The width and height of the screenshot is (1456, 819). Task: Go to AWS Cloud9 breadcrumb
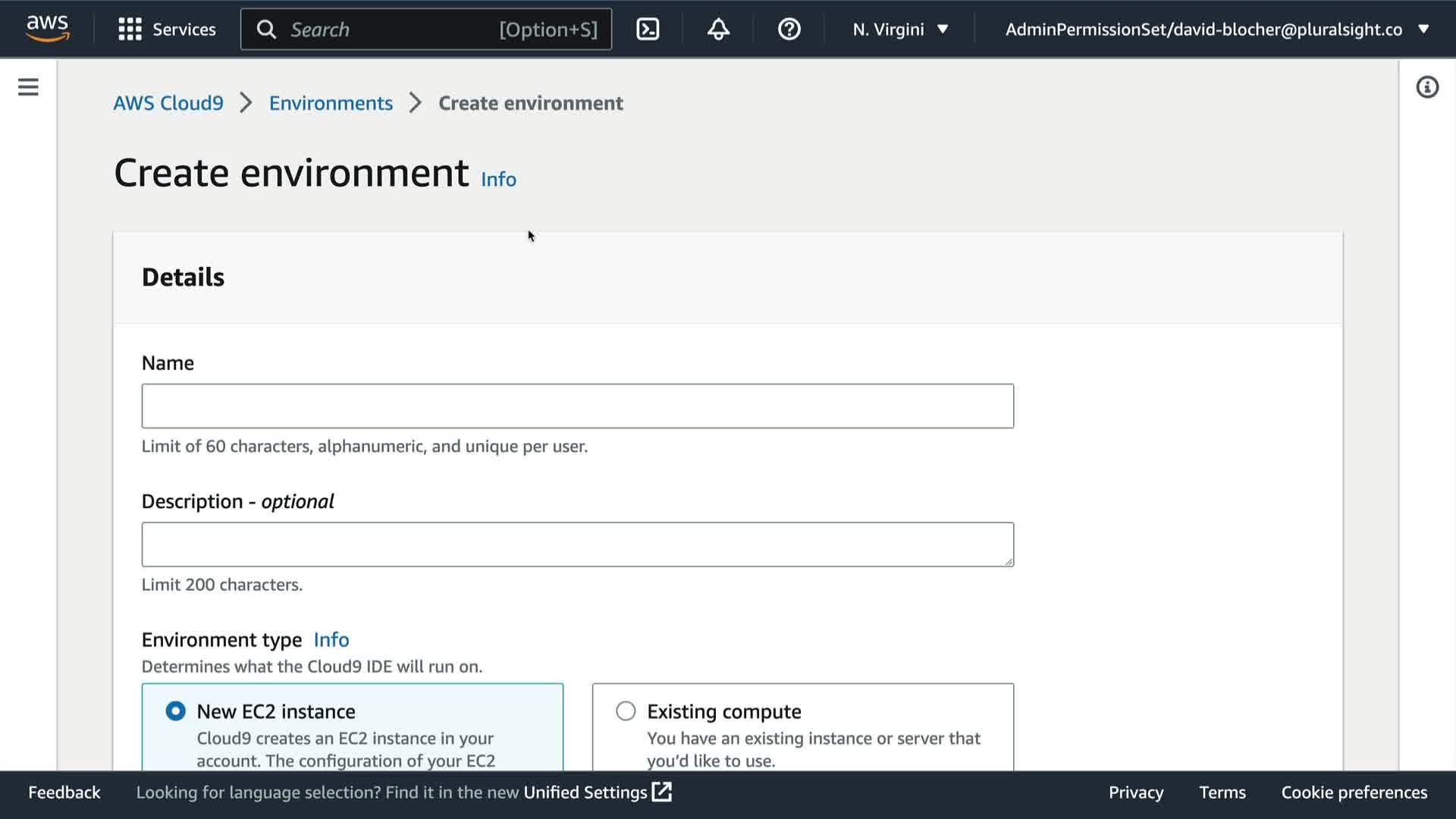point(168,103)
